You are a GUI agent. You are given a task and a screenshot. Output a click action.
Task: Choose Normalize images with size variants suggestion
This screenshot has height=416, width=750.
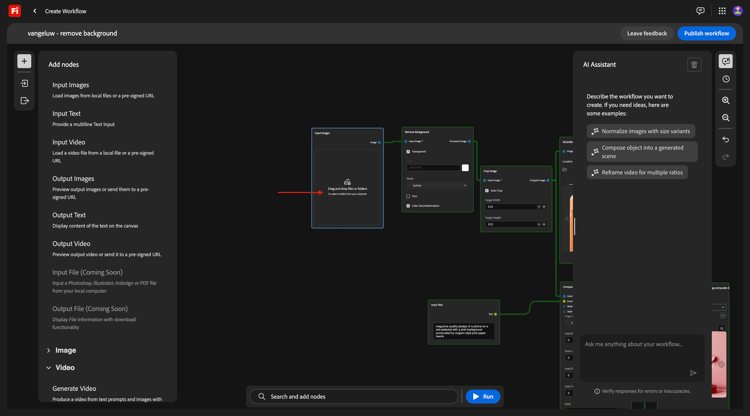641,131
